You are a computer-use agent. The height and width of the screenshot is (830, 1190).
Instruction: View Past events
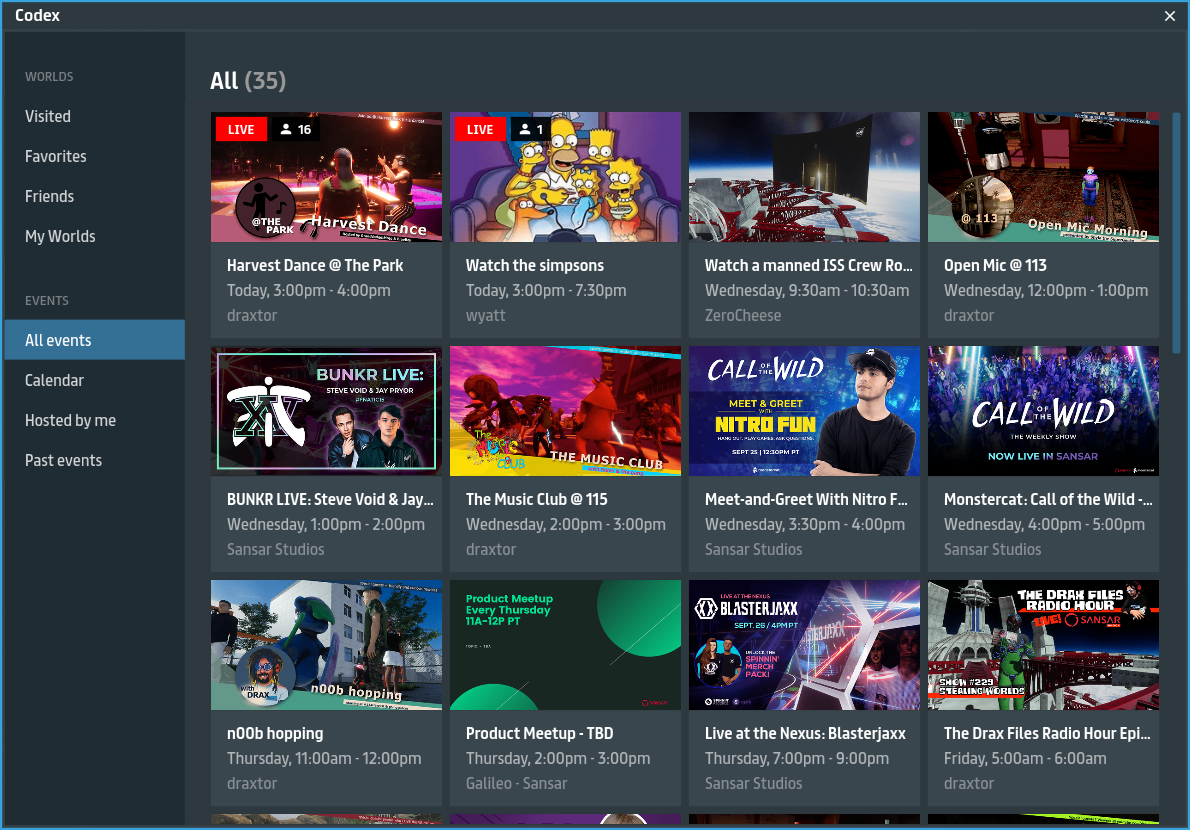click(x=63, y=460)
